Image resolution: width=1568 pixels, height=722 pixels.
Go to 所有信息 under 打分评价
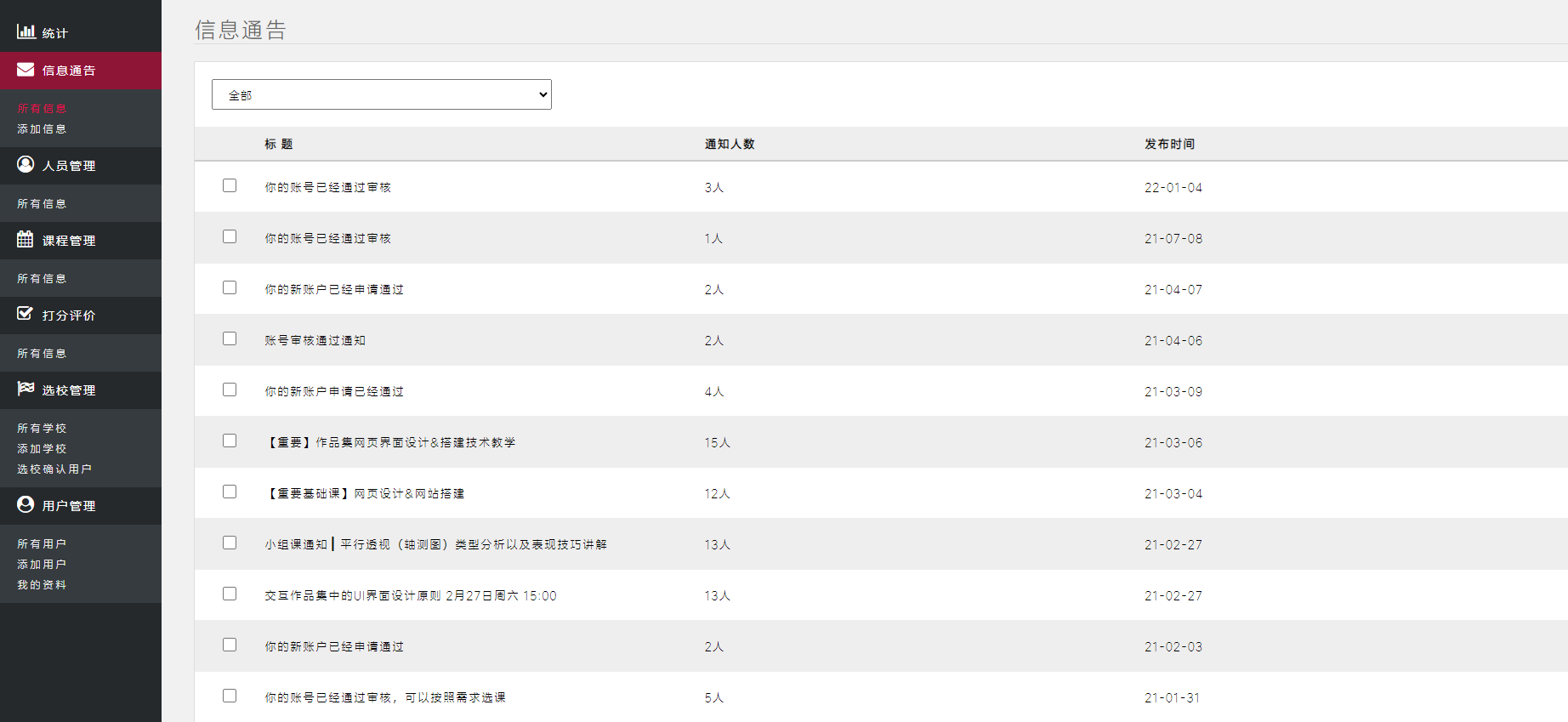coord(42,354)
